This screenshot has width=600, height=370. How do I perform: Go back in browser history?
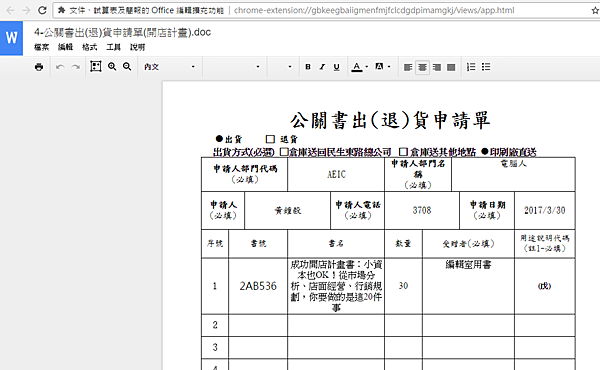10,10
